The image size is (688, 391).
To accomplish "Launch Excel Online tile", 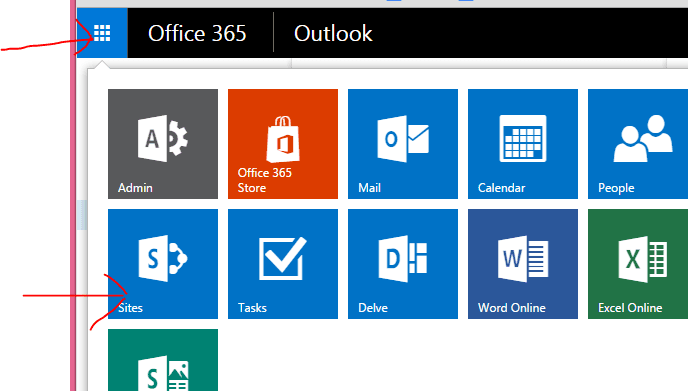I will [x=638, y=264].
